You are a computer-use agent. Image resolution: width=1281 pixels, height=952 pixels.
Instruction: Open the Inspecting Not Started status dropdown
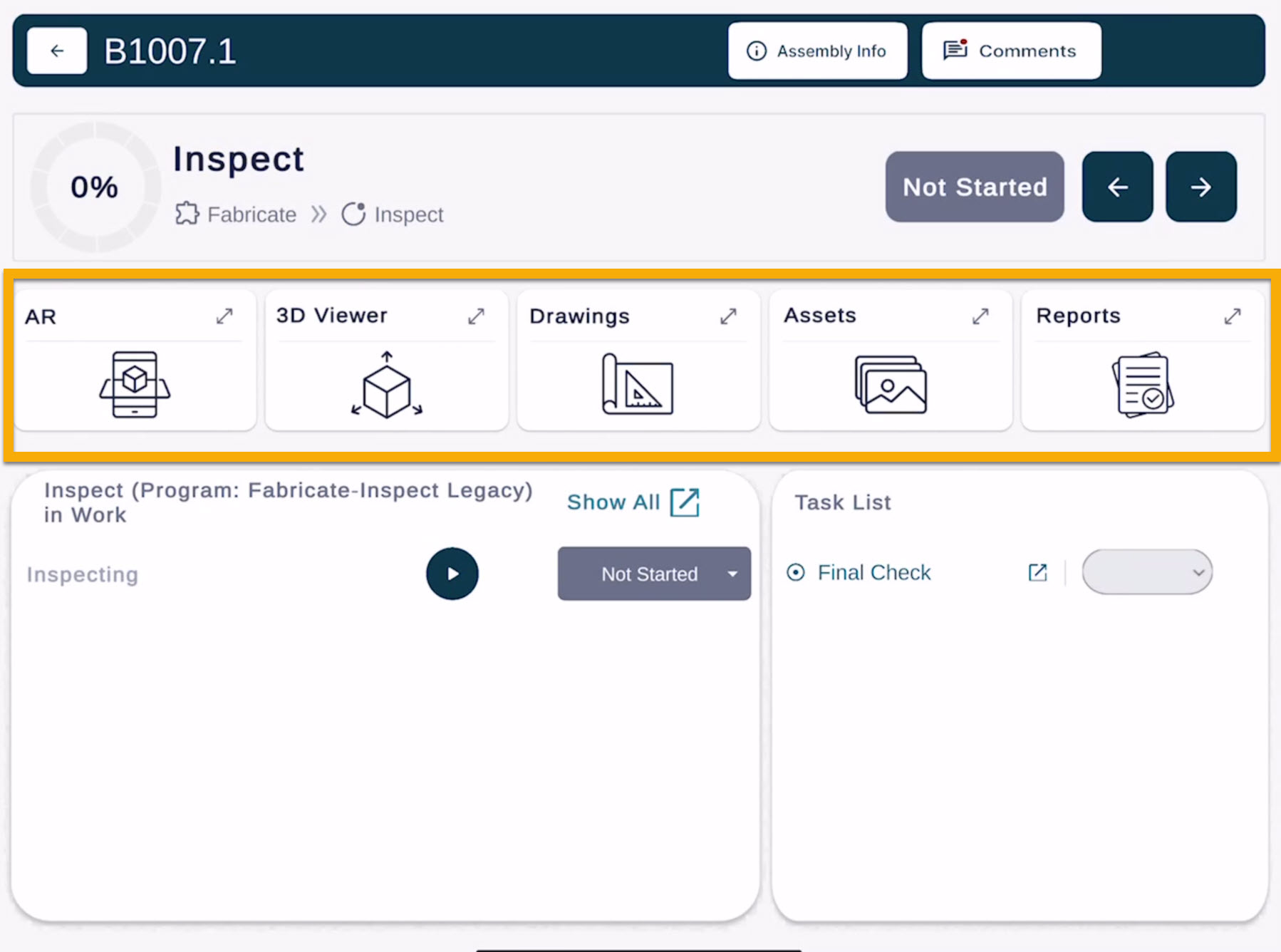732,574
